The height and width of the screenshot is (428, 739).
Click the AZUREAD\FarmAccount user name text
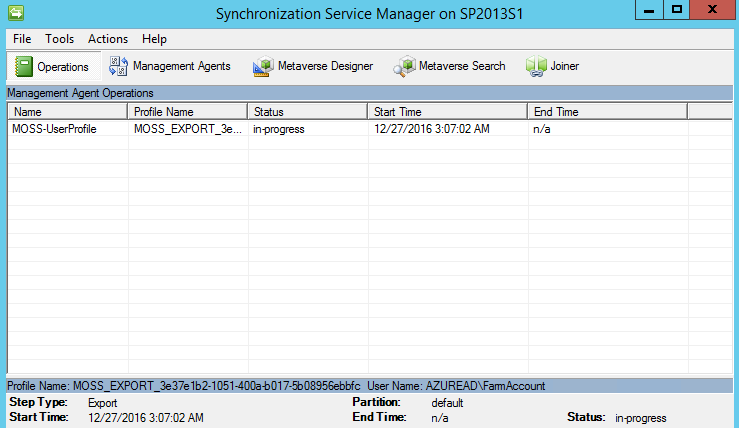(485, 386)
